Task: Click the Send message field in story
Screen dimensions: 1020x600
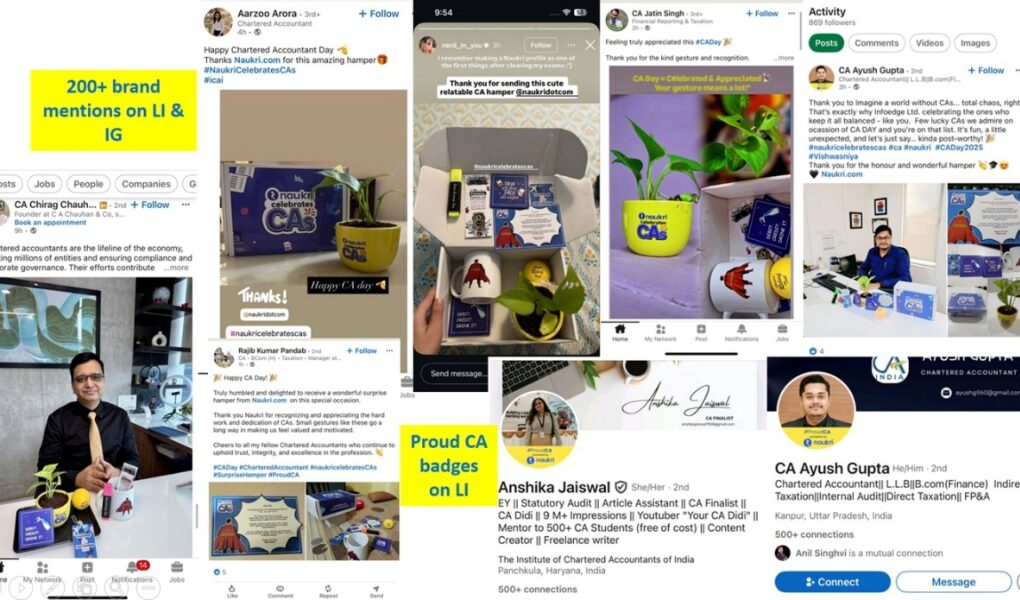Action: pos(457,374)
